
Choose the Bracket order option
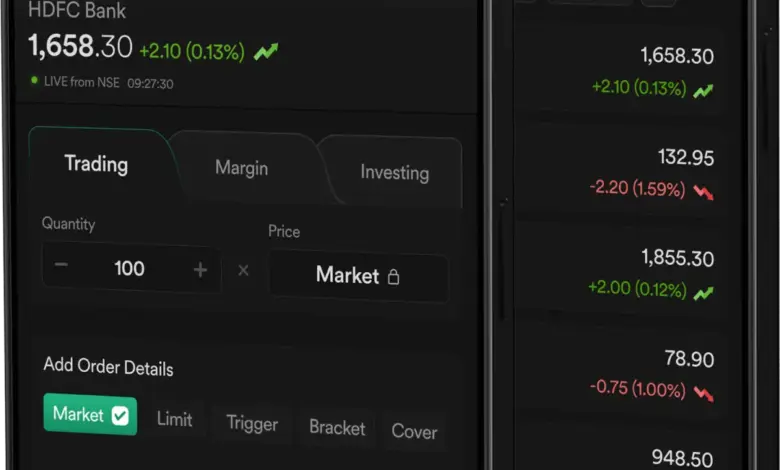pyautogui.click(x=337, y=428)
